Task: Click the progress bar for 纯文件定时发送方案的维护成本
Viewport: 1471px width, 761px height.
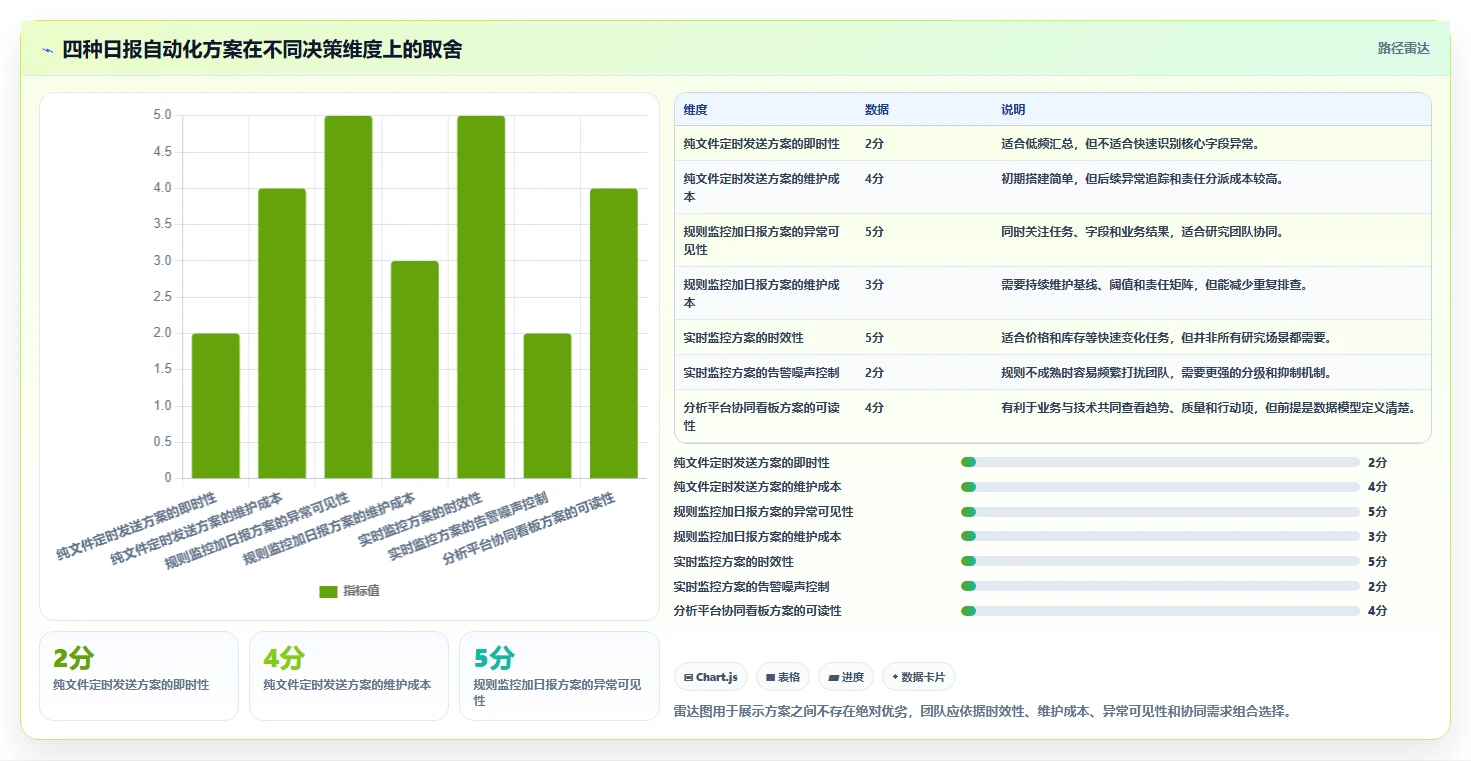Action: (x=1160, y=487)
